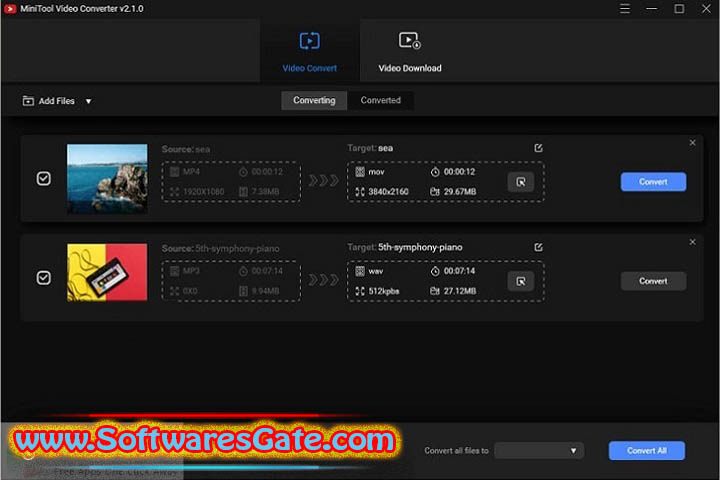Maximize the MiniTool Video Converter window
The width and height of the screenshot is (720, 480).
tap(679, 9)
